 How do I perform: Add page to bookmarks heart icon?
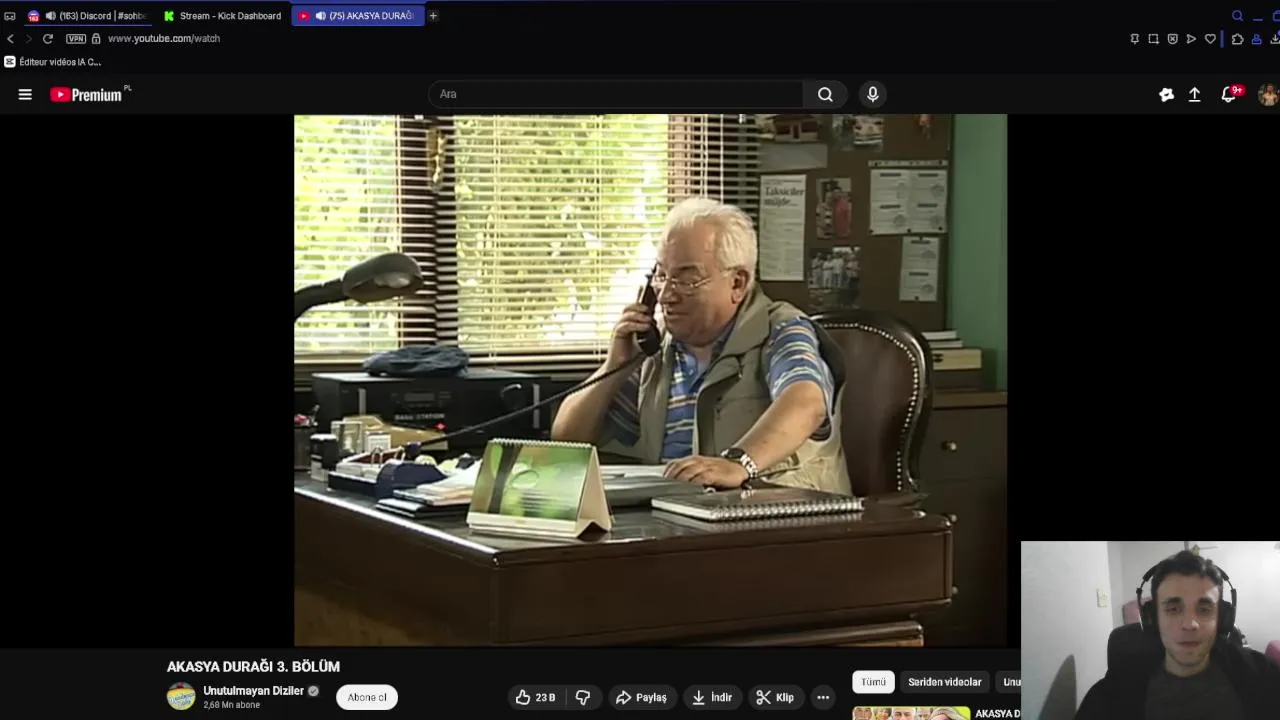click(1210, 39)
